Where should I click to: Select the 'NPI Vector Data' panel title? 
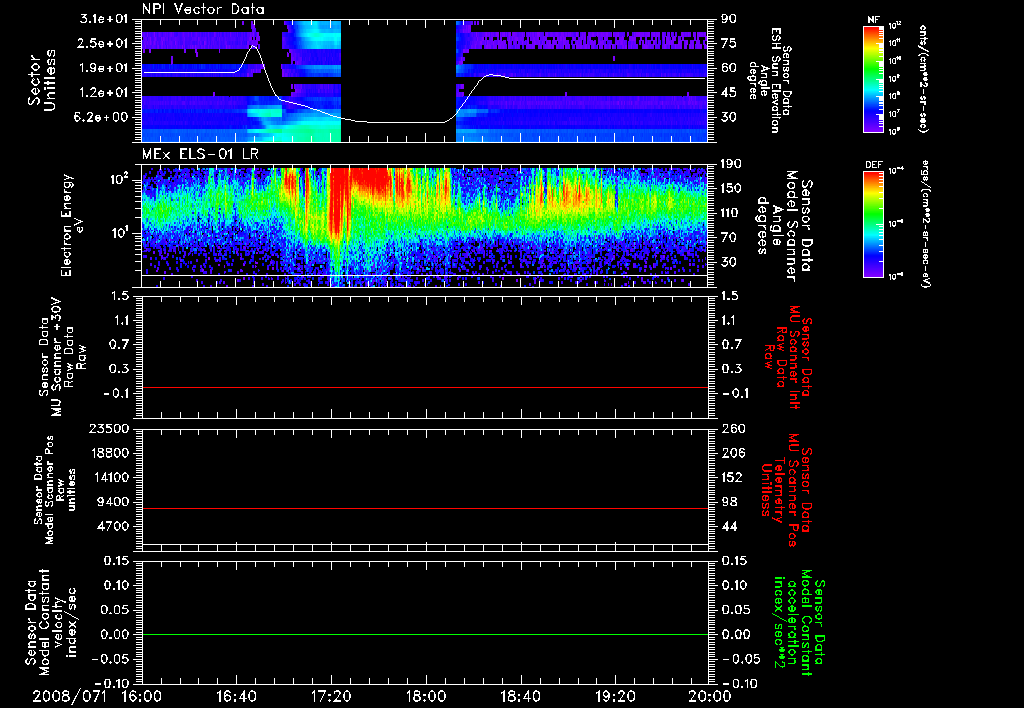coord(203,9)
